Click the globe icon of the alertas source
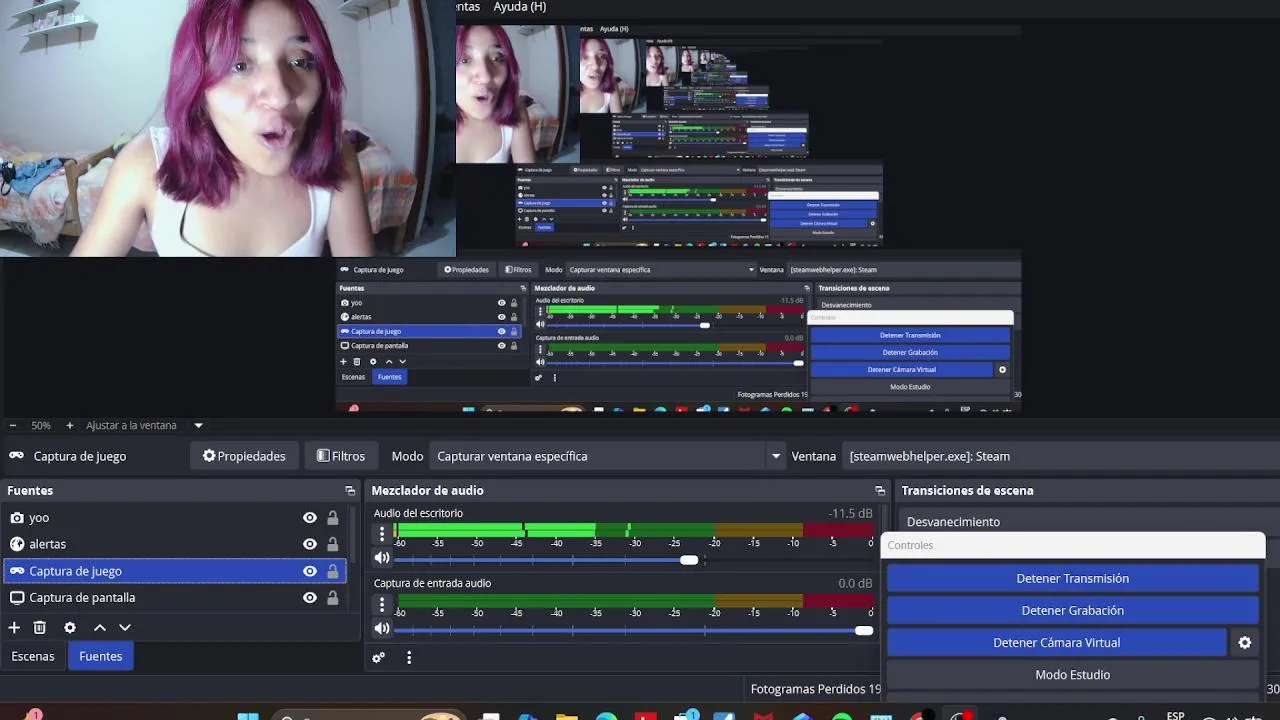 click(x=17, y=544)
